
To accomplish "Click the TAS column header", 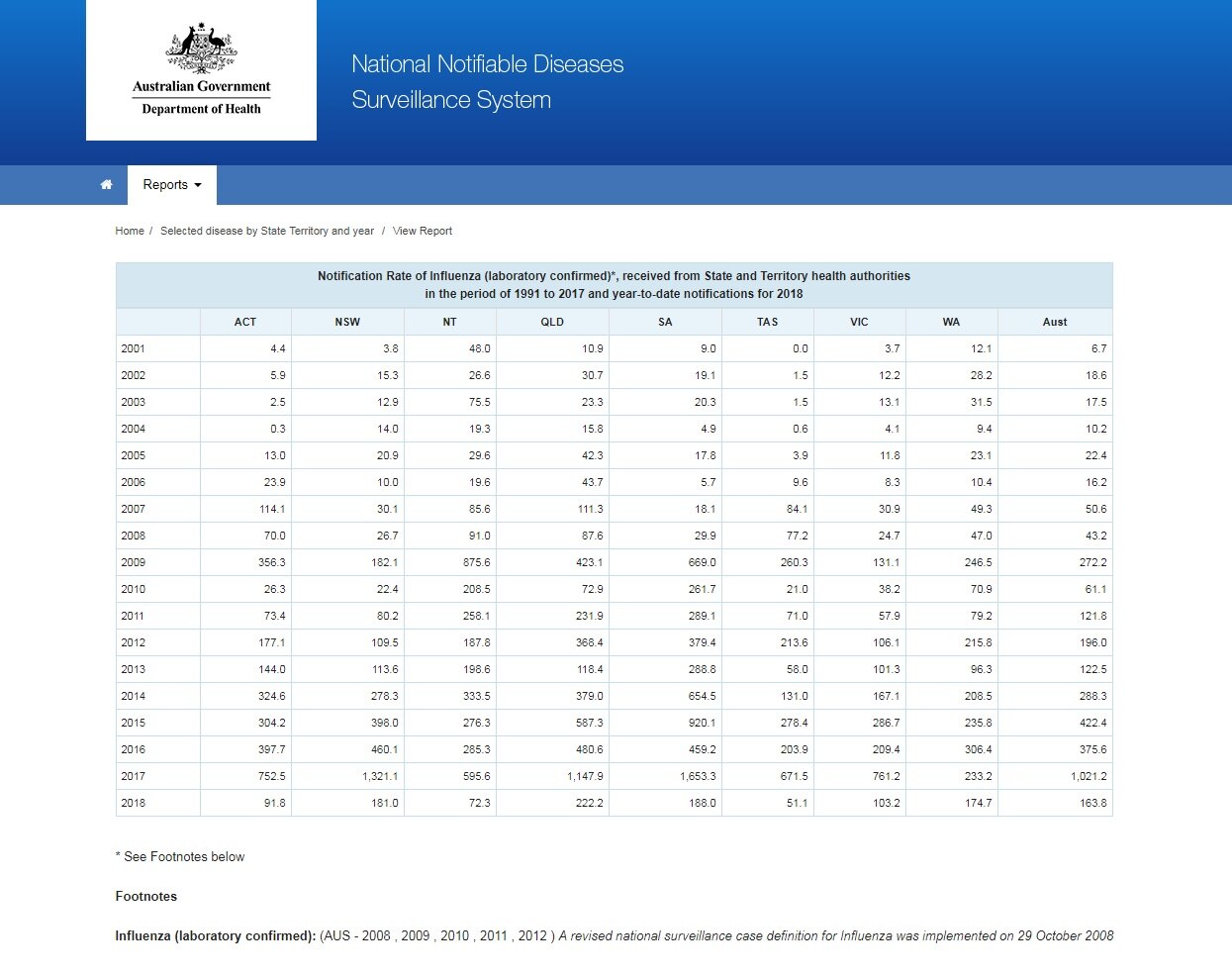I will click(768, 322).
